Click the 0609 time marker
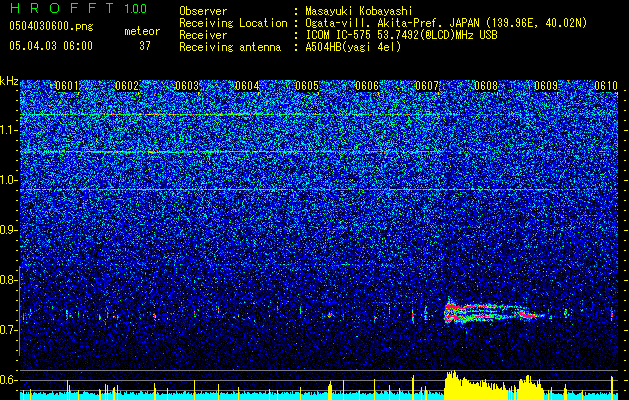This screenshot has width=629, height=400. 546,86
